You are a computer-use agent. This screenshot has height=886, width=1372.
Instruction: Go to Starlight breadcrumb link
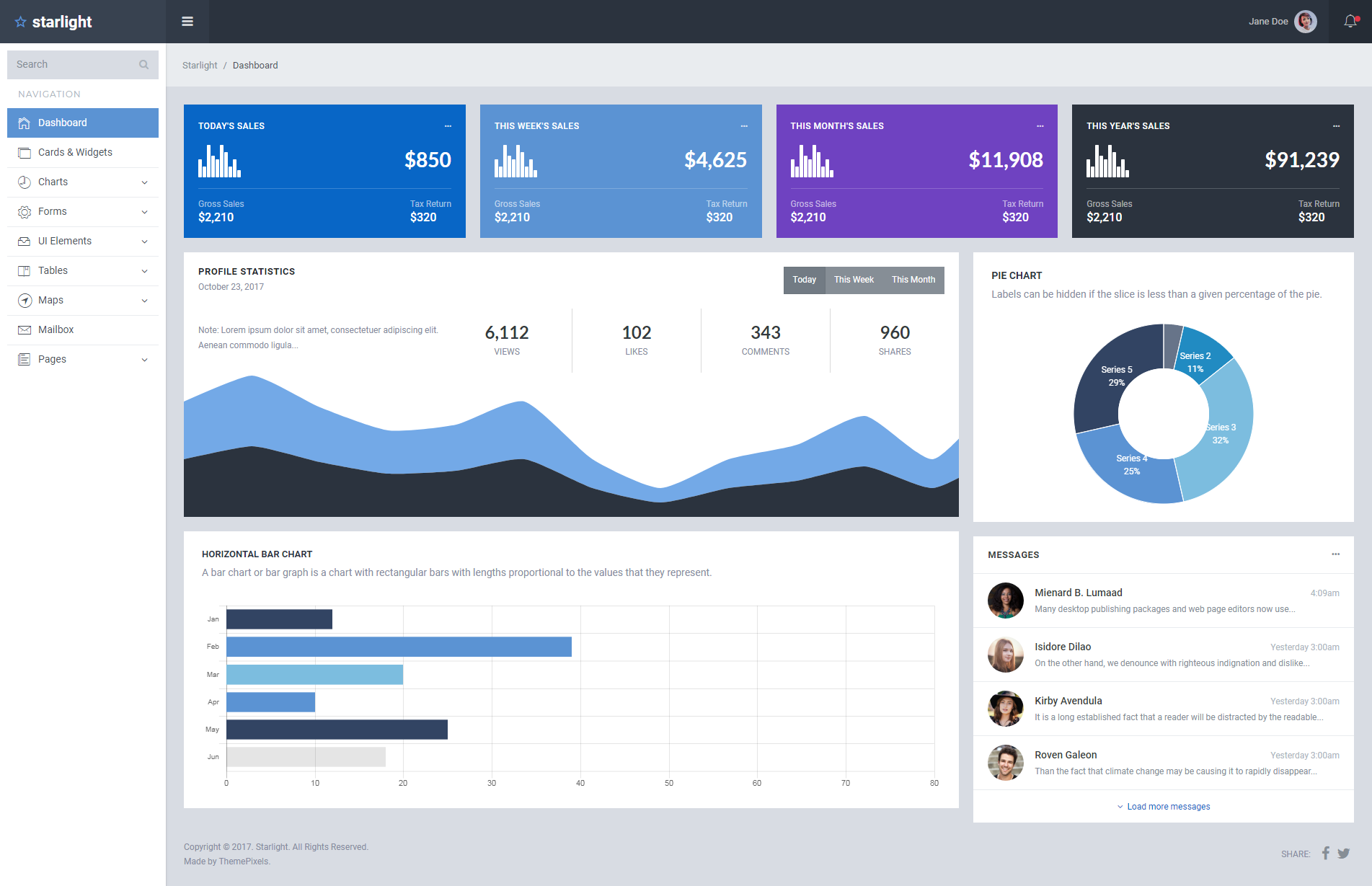[200, 66]
